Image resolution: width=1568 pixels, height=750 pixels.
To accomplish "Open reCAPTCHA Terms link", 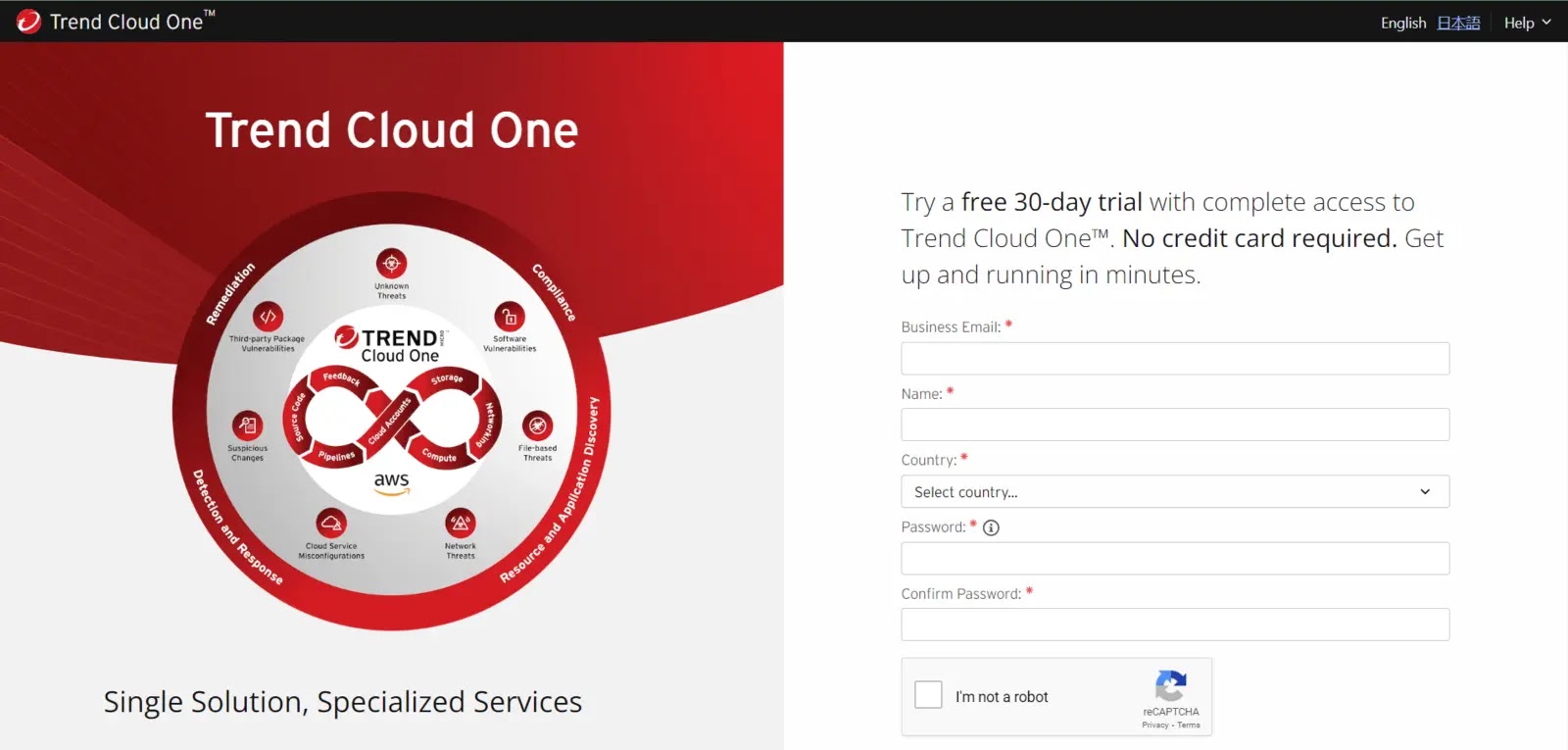I will tap(1189, 725).
